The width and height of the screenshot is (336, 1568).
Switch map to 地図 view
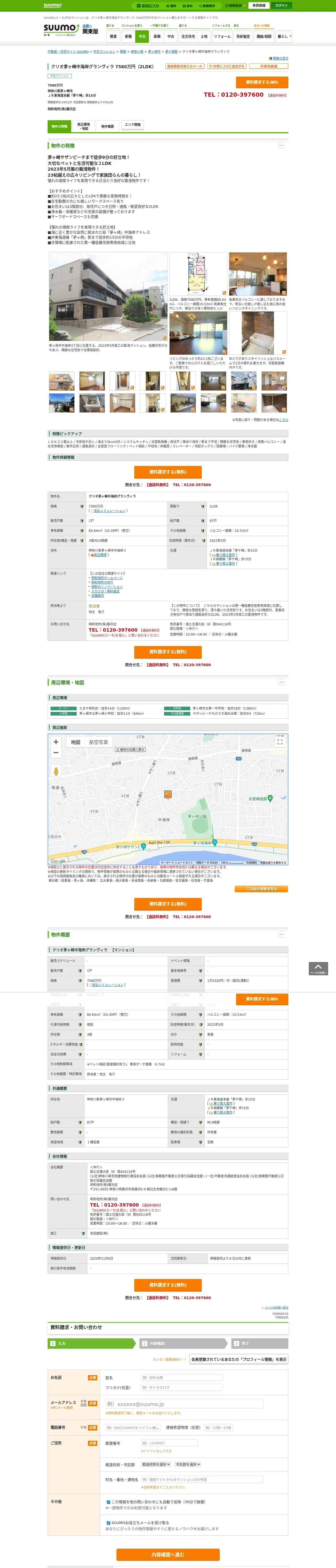click(76, 742)
